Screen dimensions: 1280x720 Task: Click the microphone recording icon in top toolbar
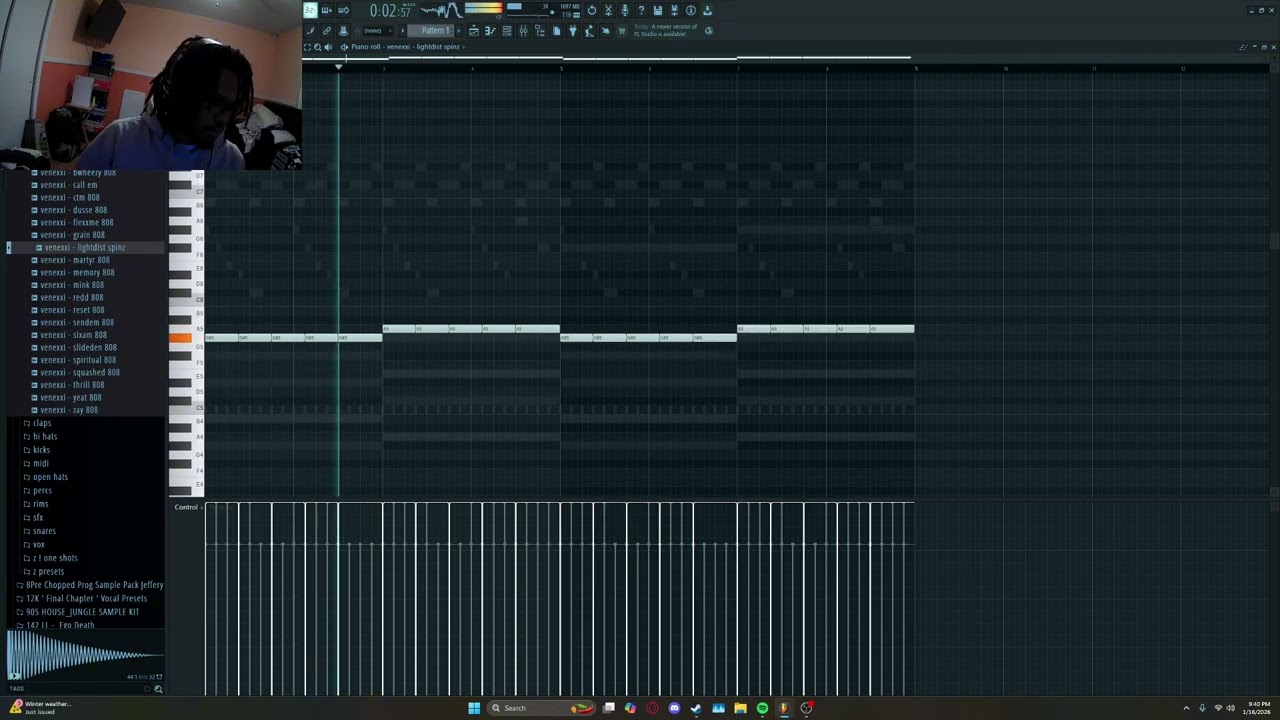tap(625, 10)
